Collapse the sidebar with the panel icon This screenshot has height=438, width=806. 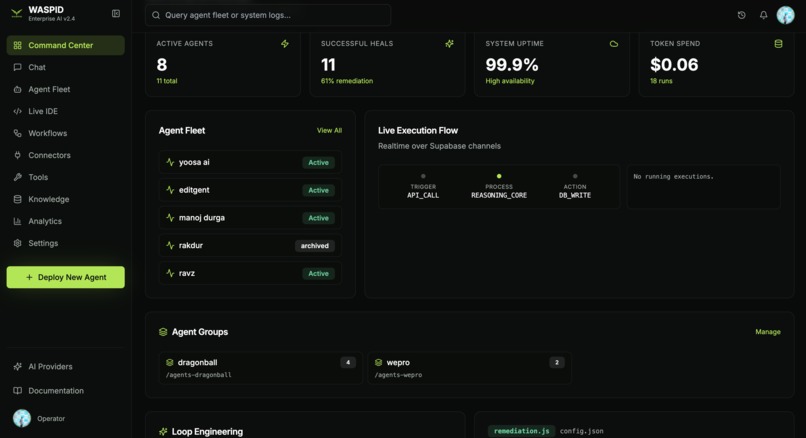[x=116, y=13]
